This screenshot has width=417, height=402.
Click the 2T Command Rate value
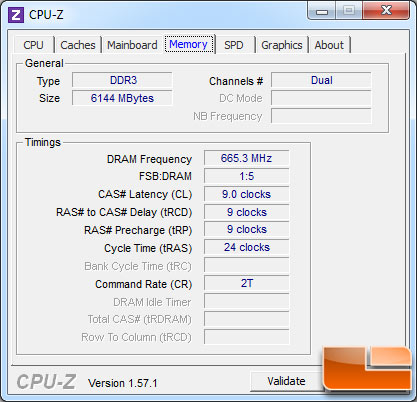(x=247, y=284)
